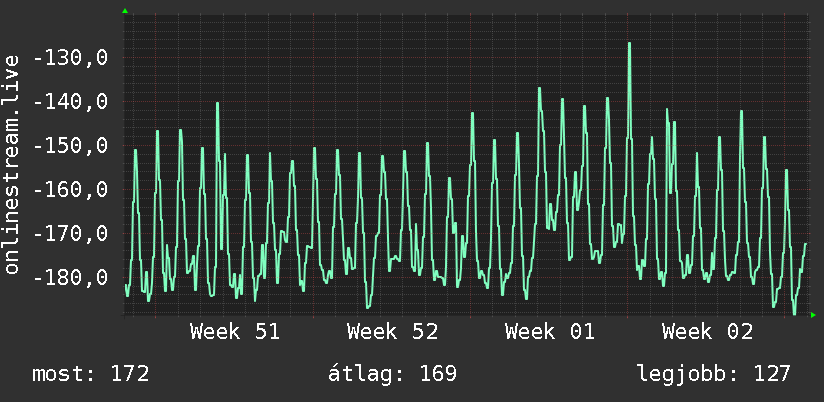Click the onlinestream.live vertical axis title

(12, 164)
